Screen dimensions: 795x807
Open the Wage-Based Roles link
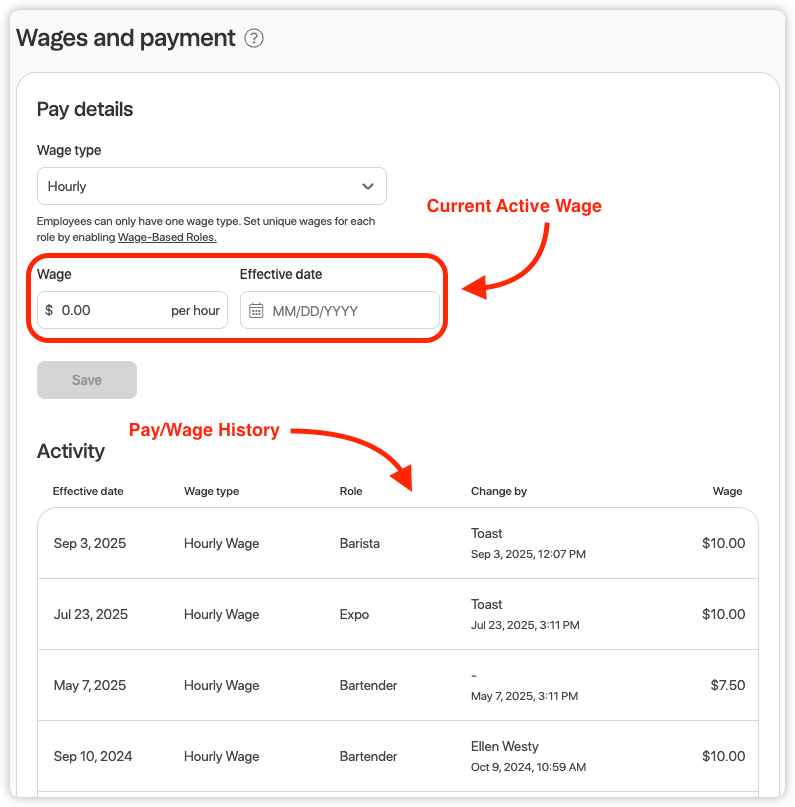click(x=167, y=237)
